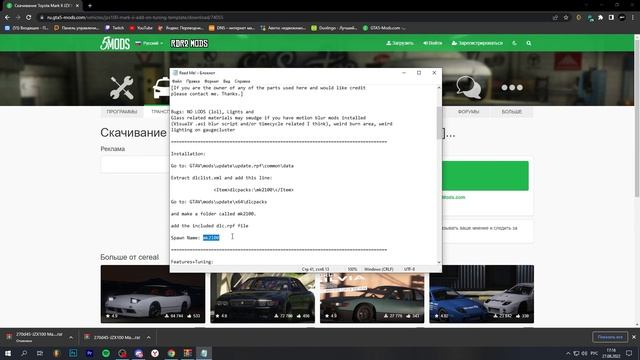Click the Показать все downloads button

(x=610, y=337)
